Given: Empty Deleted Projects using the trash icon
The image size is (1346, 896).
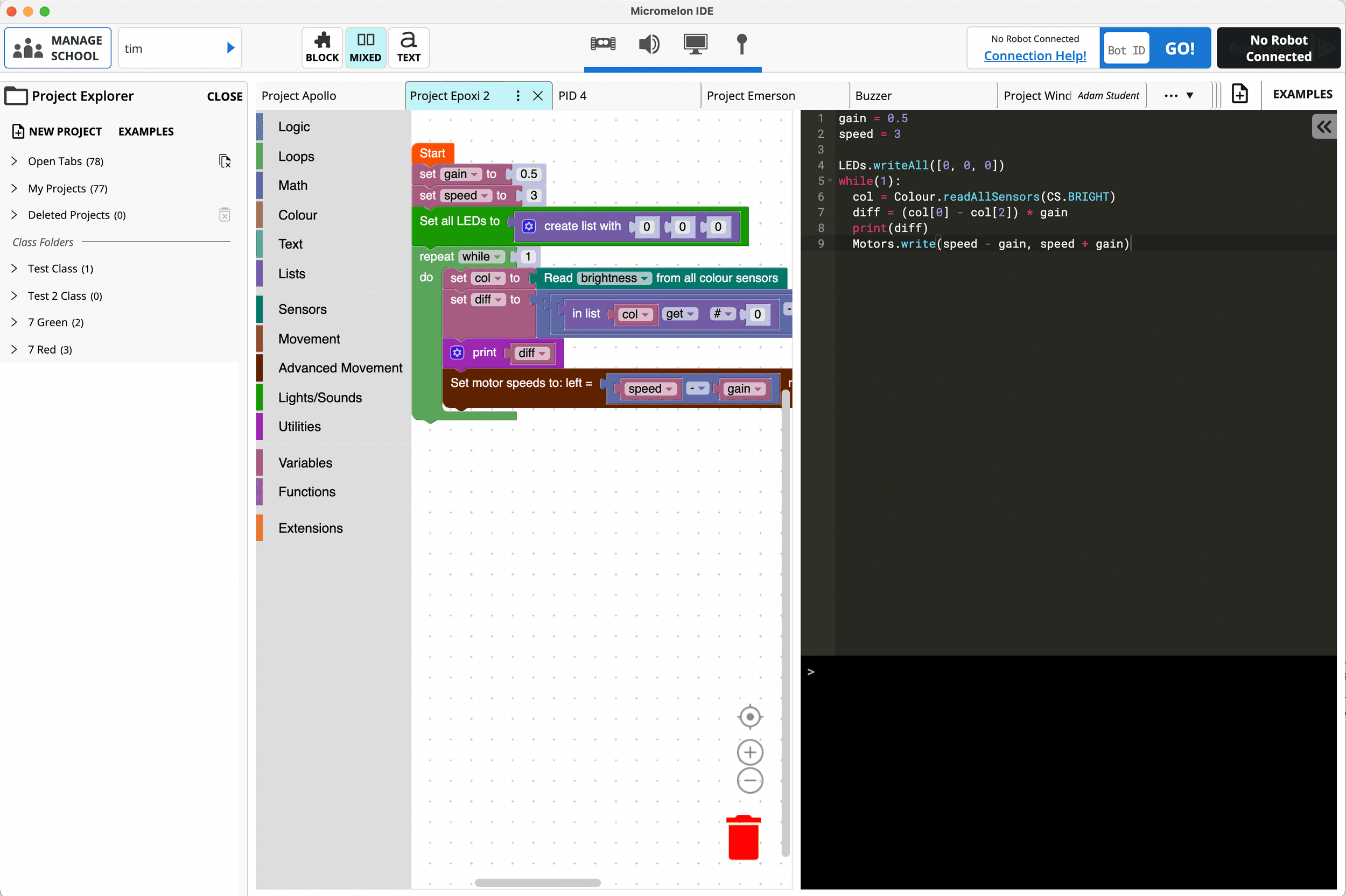Looking at the screenshot, I should [224, 214].
